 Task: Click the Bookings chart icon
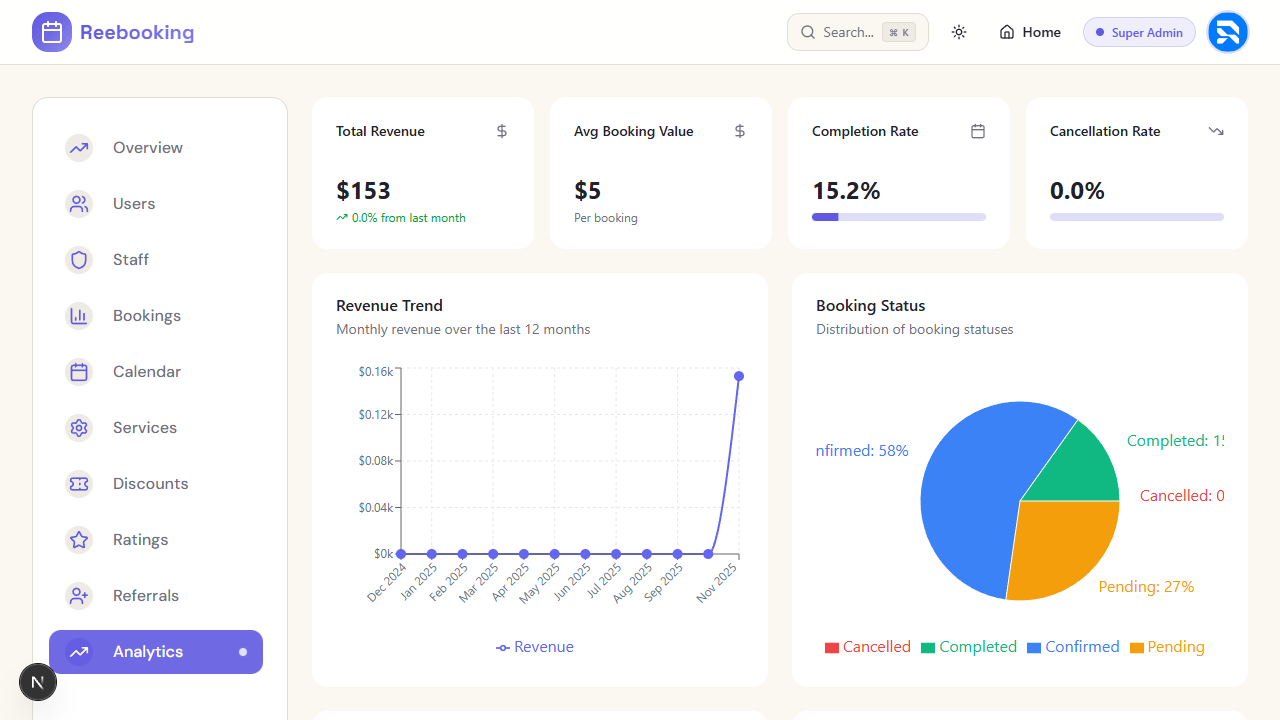[x=79, y=316]
